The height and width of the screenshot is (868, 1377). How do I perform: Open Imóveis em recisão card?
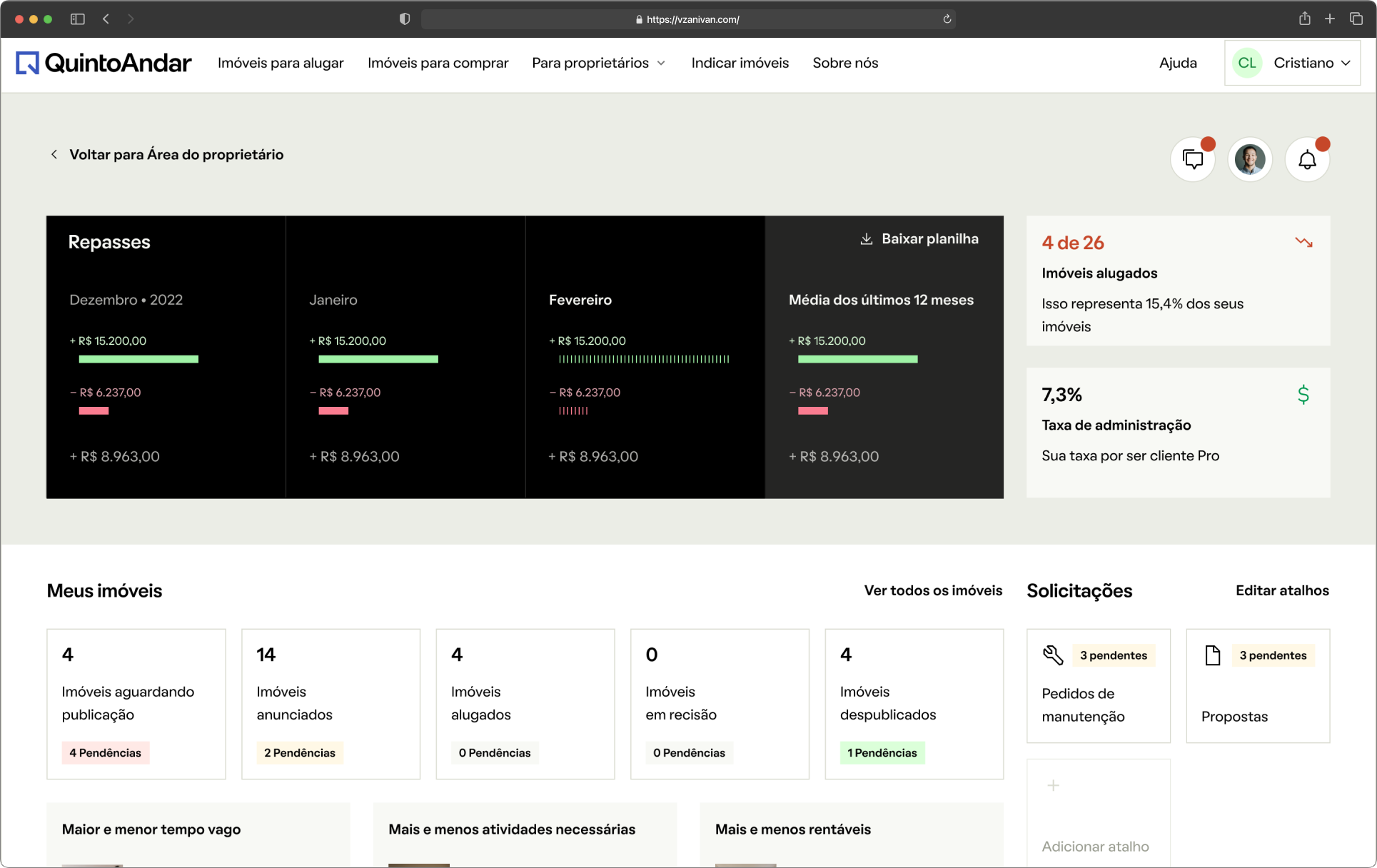720,704
